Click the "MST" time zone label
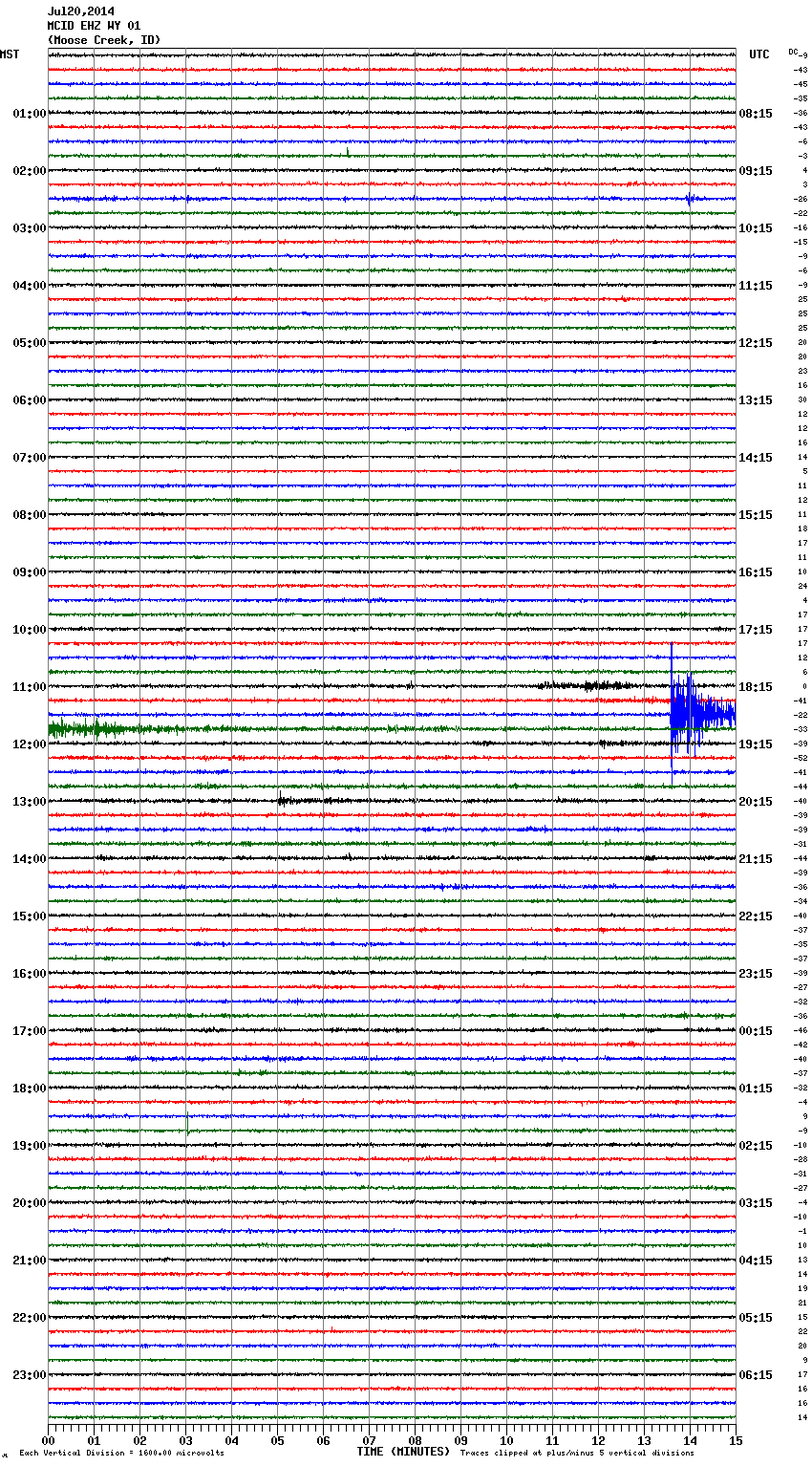The width and height of the screenshot is (812, 1466). pos(10,54)
